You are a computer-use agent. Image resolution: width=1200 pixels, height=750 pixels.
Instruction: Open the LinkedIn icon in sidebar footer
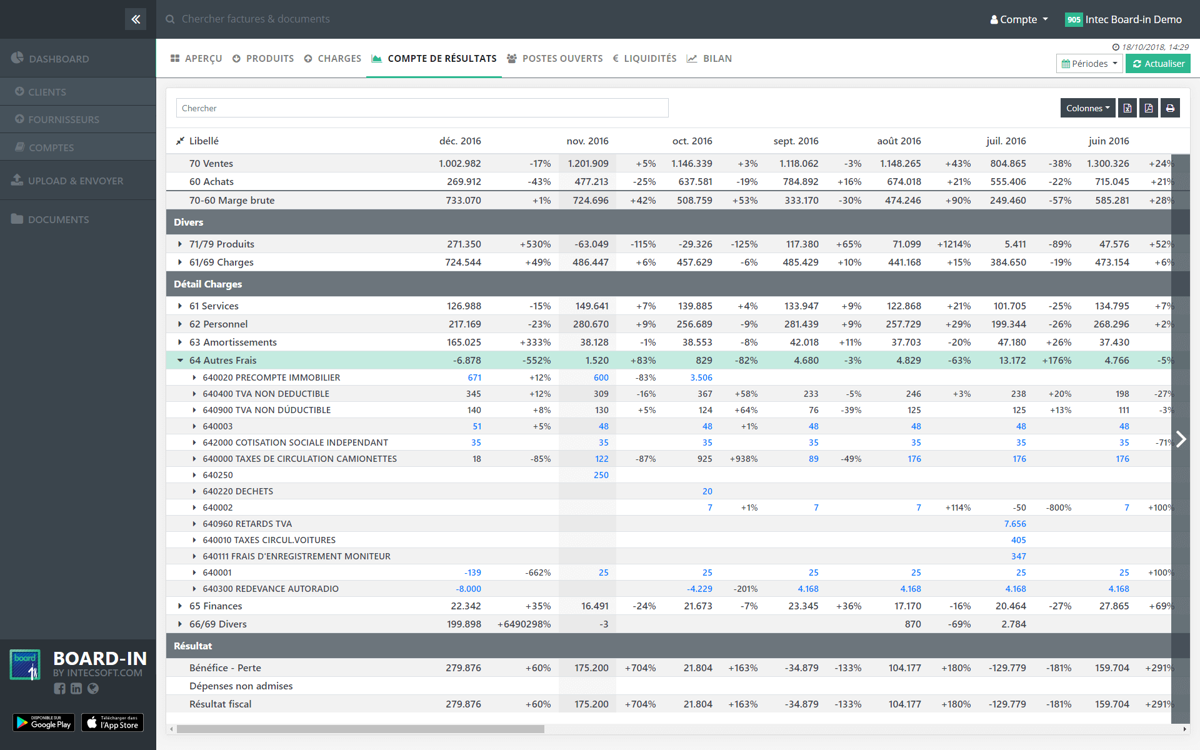coord(76,689)
